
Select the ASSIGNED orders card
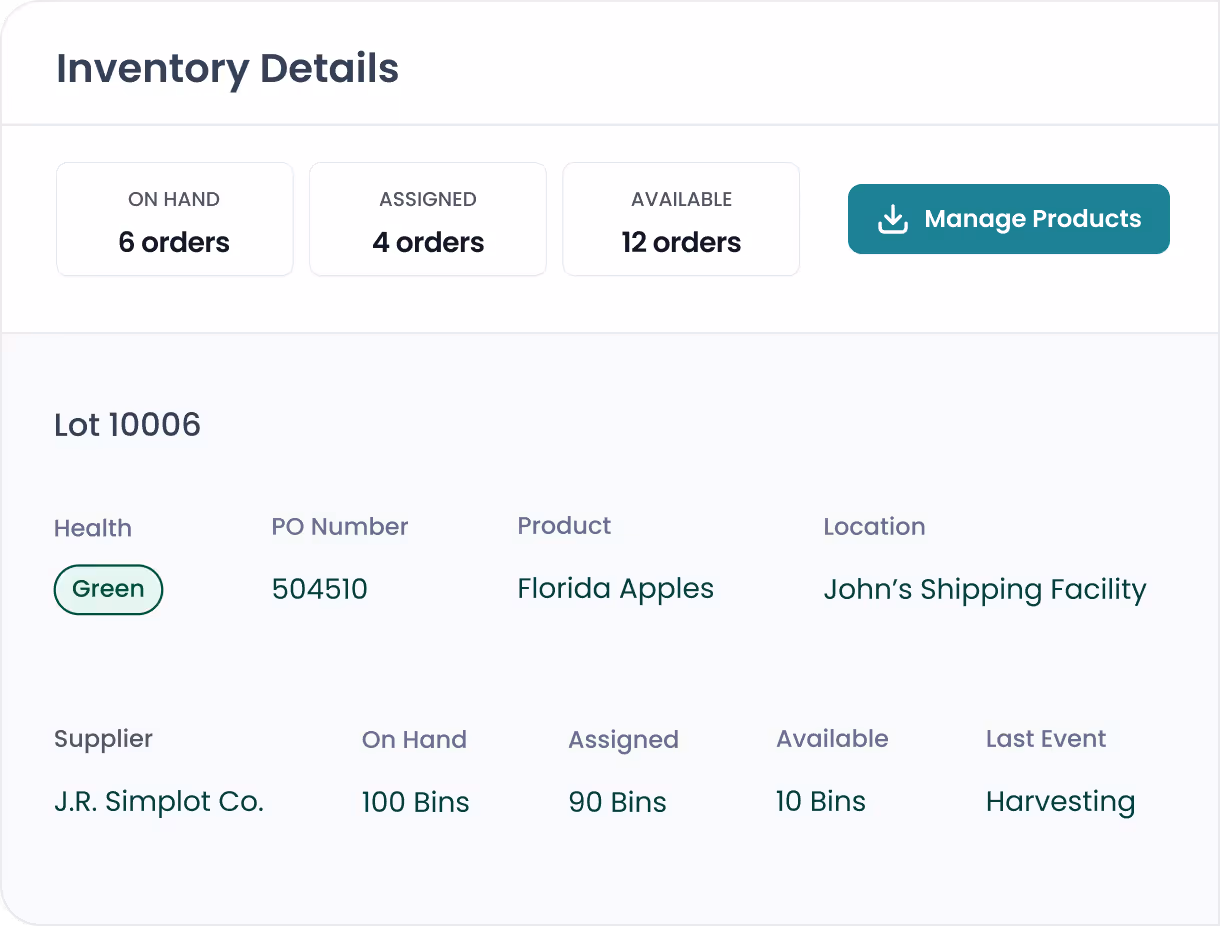tap(427, 218)
